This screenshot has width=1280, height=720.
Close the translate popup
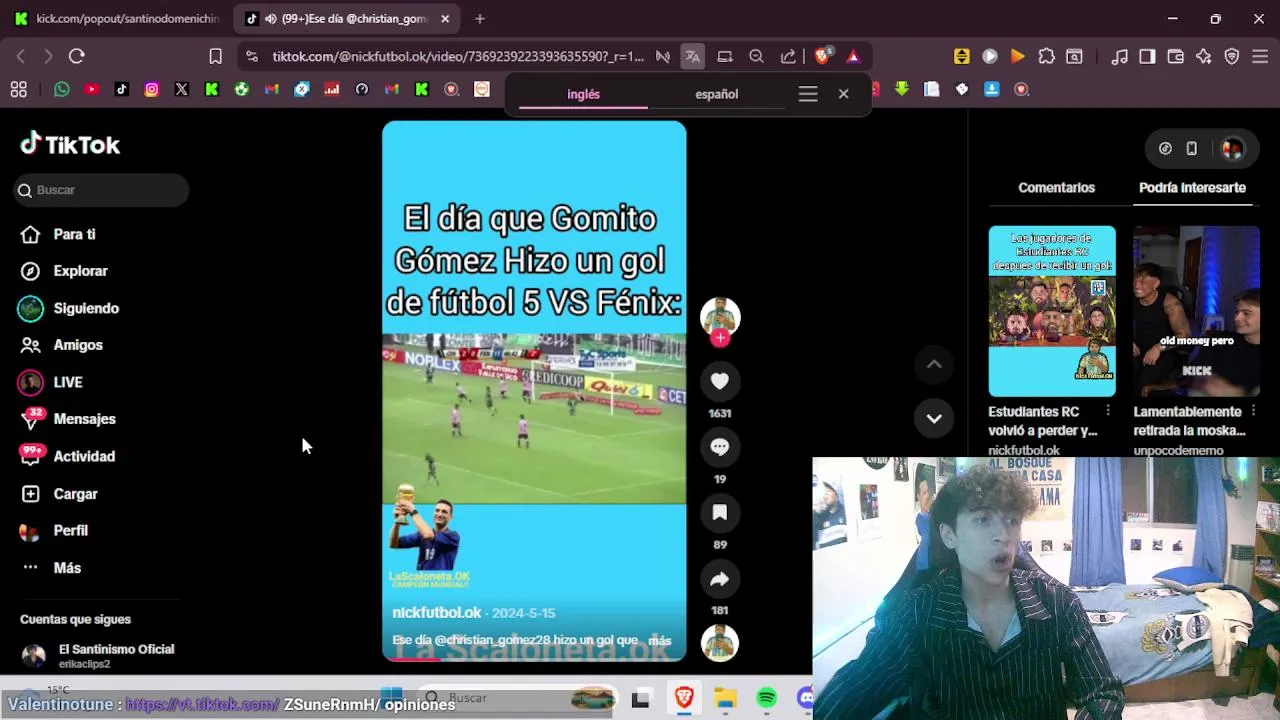(x=843, y=94)
